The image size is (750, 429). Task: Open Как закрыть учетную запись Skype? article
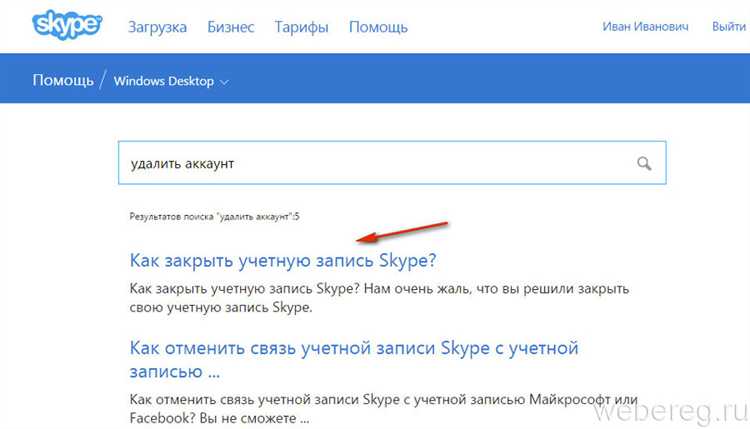[x=283, y=261]
